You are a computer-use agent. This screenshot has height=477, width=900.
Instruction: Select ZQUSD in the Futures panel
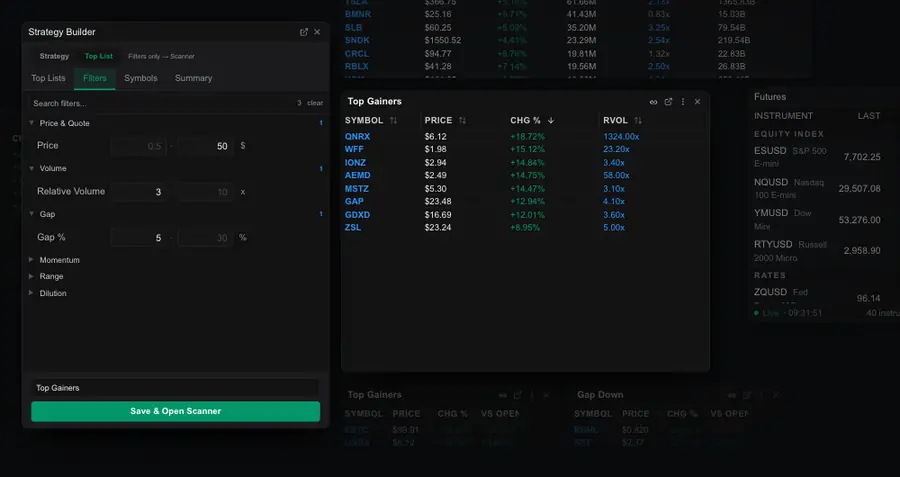(770, 292)
